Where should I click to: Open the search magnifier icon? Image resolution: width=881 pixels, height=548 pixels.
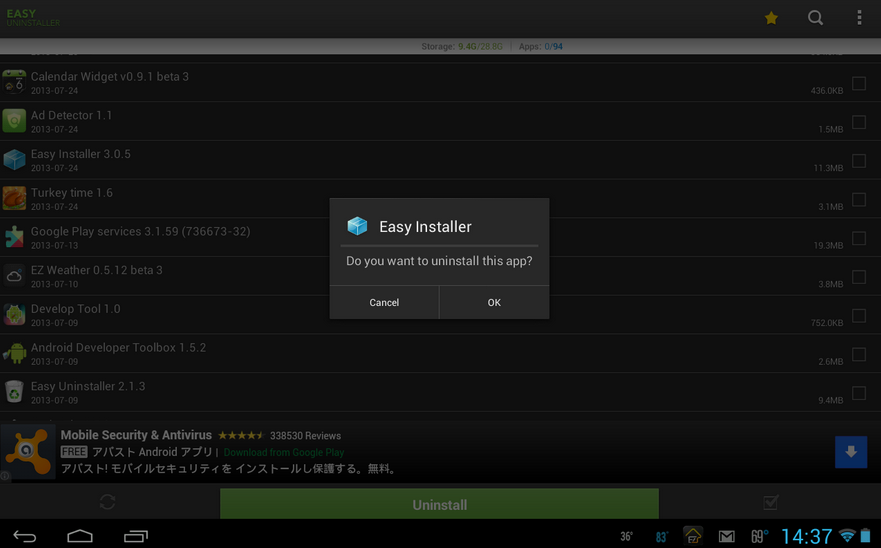(815, 18)
